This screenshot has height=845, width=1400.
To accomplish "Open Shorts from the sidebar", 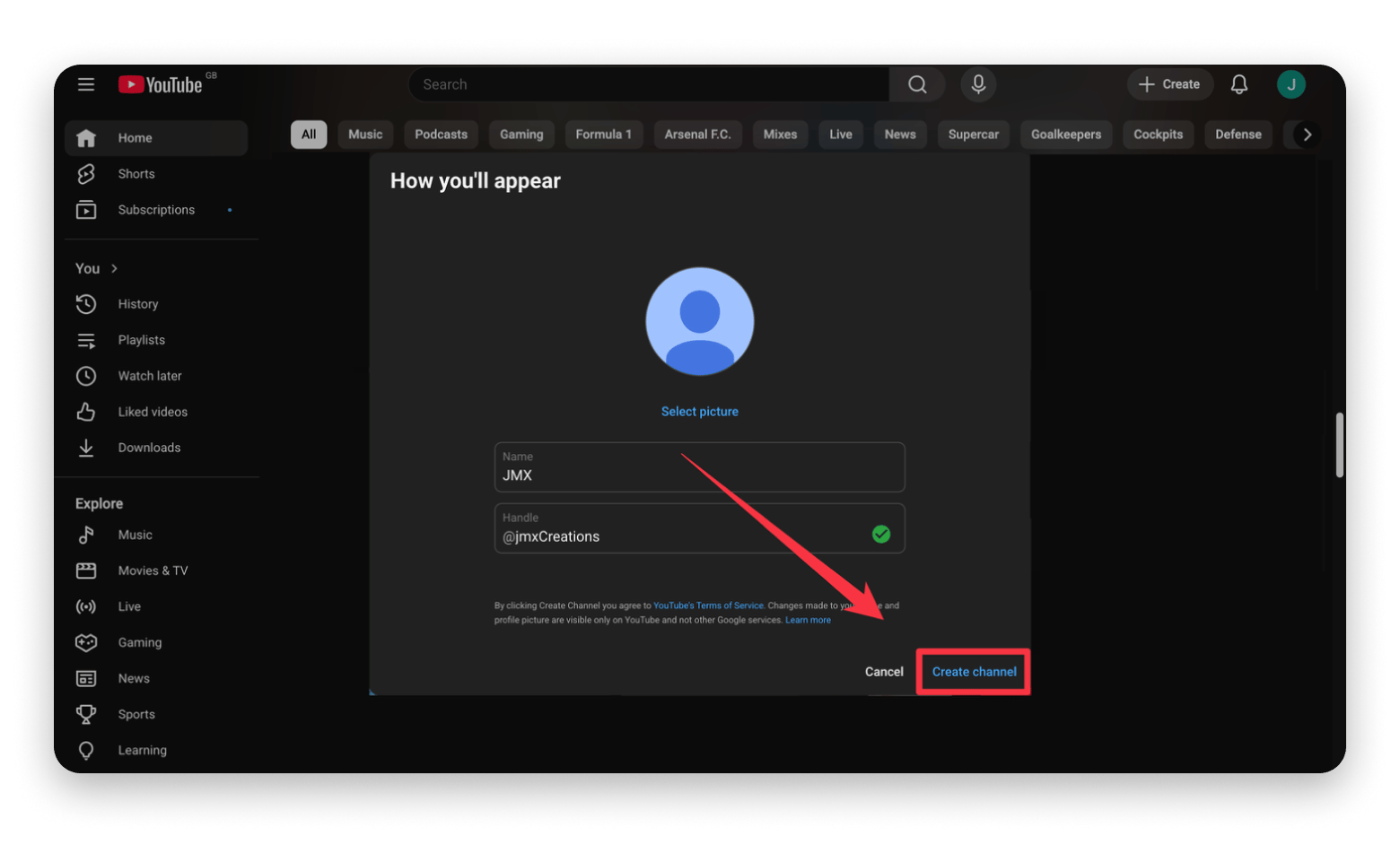I will (136, 174).
